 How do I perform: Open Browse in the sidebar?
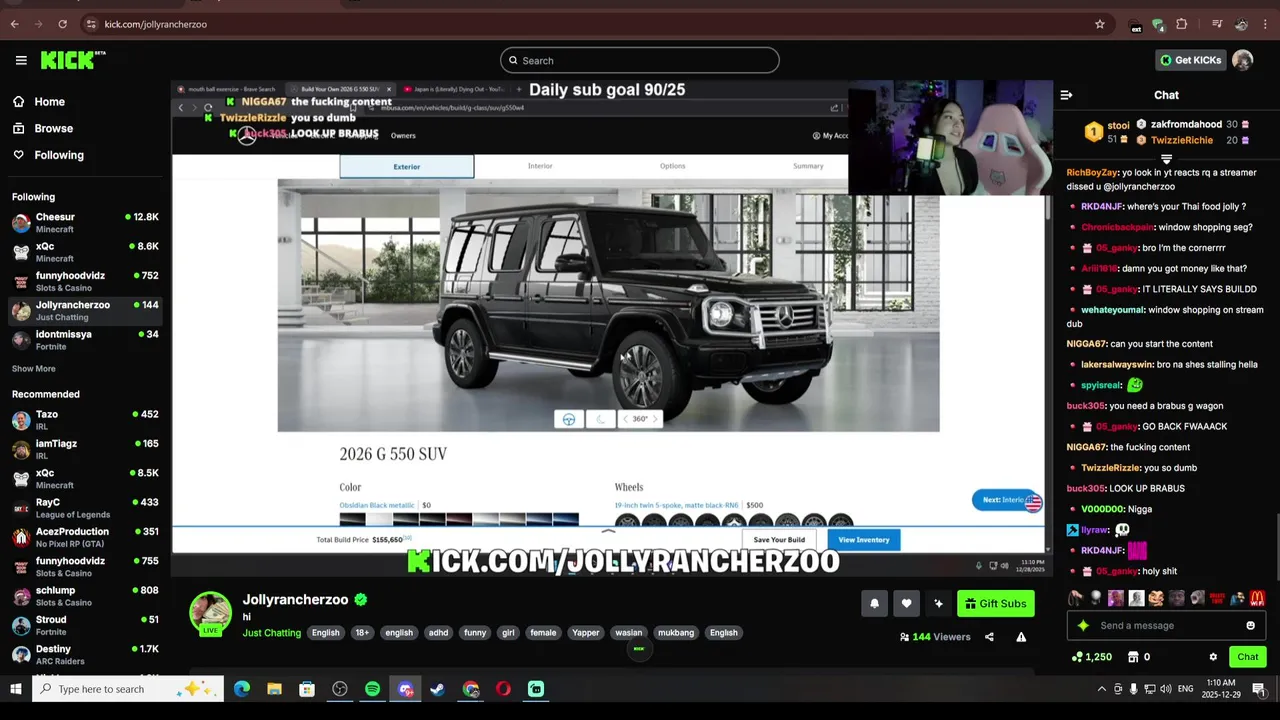click(53, 128)
